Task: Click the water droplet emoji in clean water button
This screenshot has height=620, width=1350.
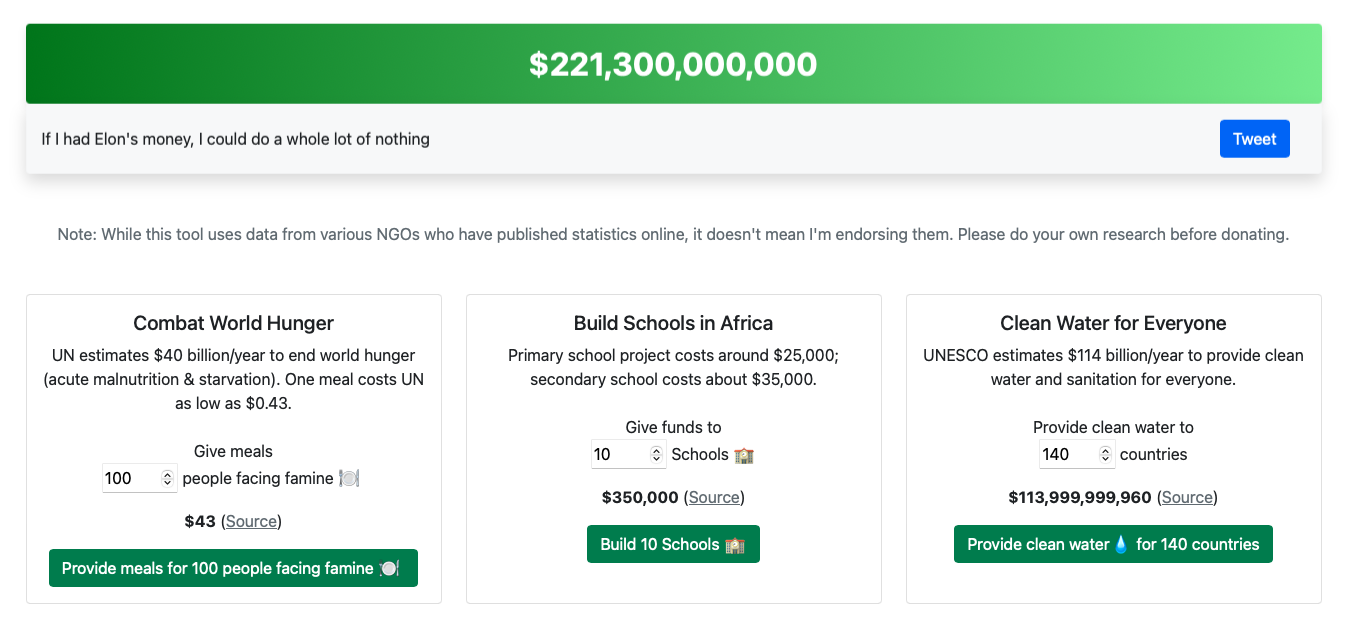Action: tap(1121, 544)
